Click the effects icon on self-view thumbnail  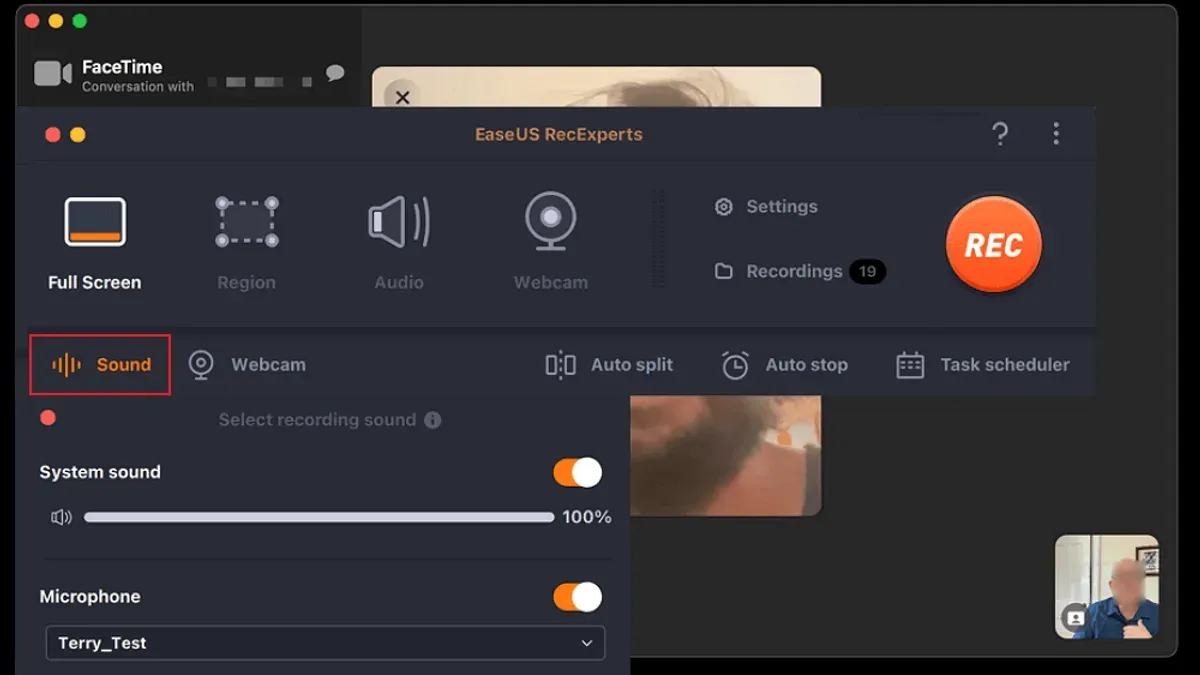pos(1076,618)
